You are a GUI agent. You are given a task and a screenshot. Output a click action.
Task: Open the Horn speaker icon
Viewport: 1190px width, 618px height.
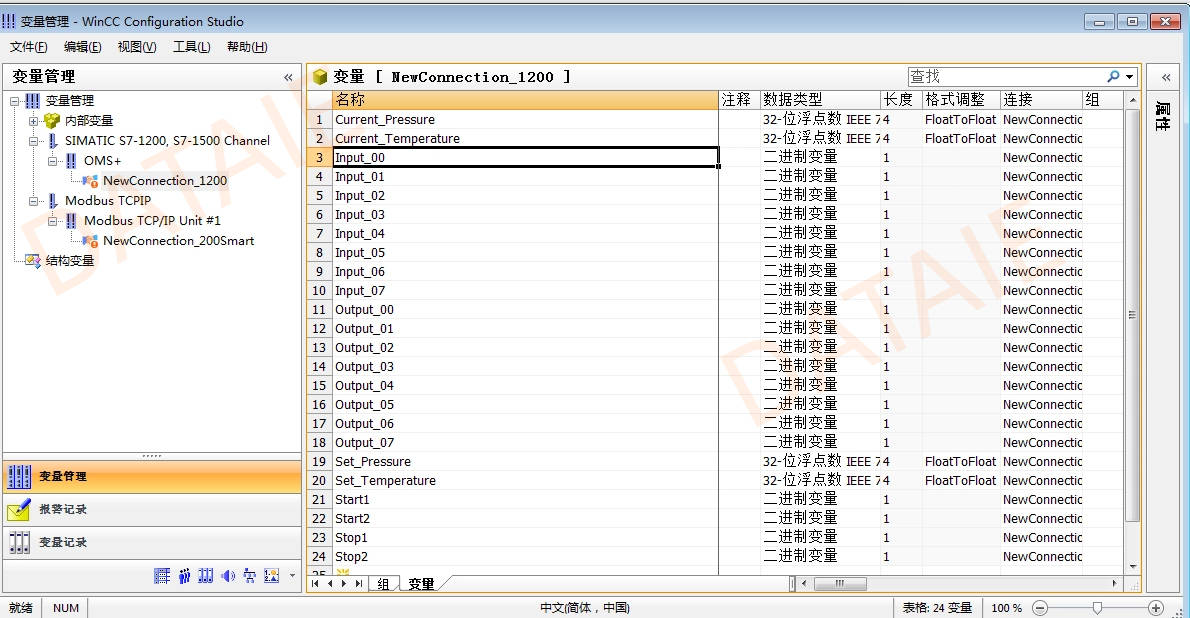tap(228, 576)
